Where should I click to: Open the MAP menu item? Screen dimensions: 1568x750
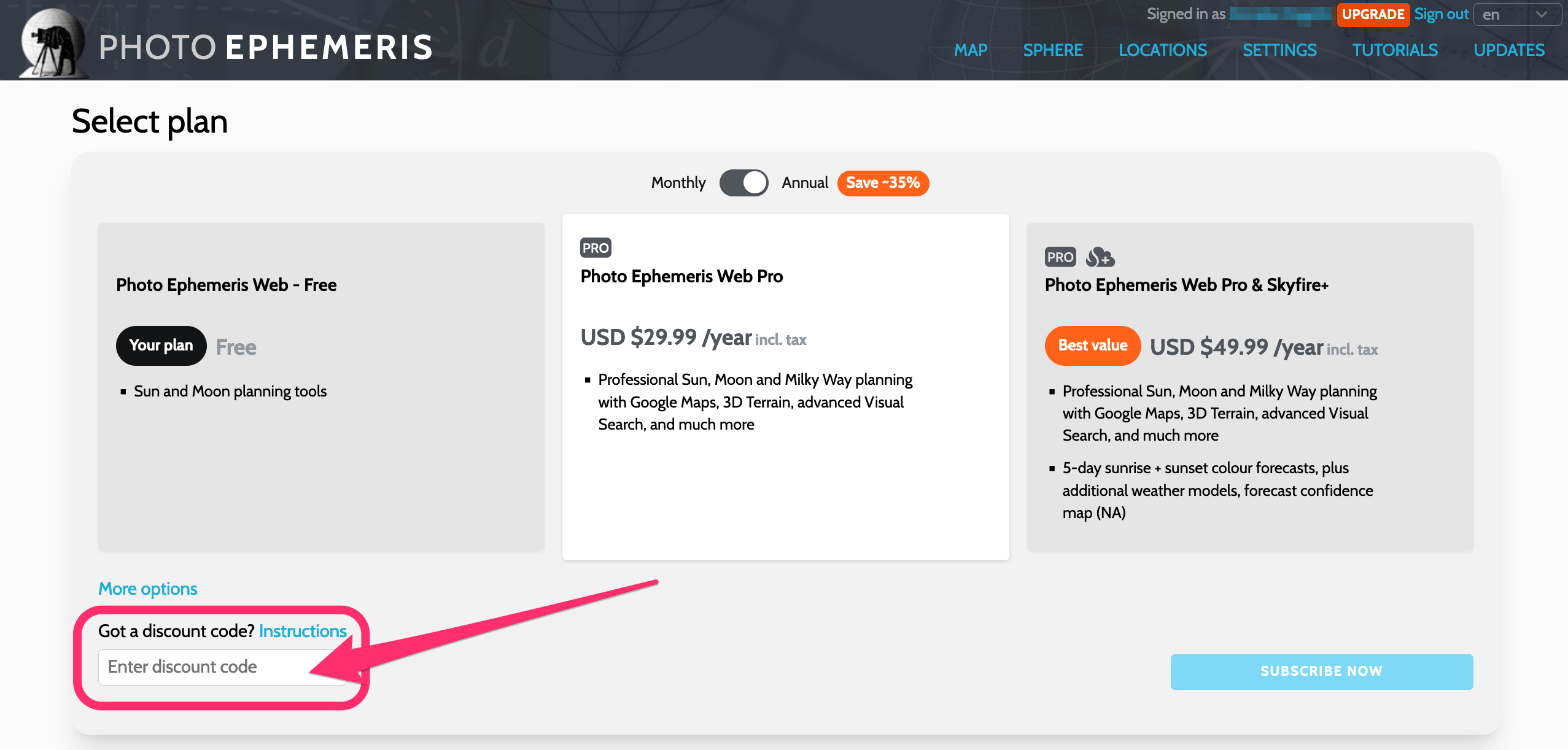971,50
